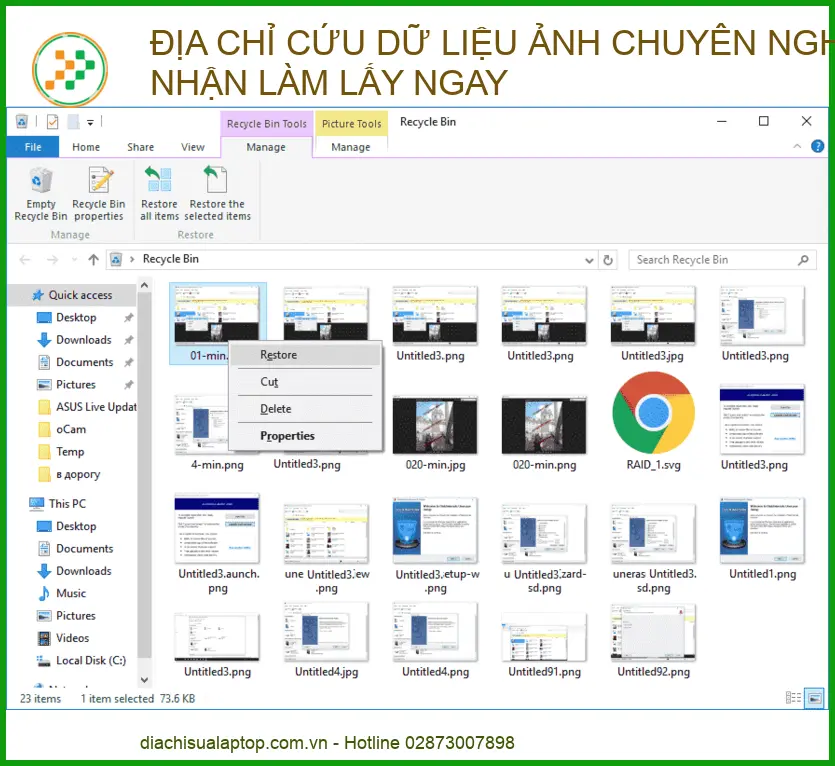This screenshot has height=766, width=835.
Task: Switch to large thumbnails view in status bar
Action: 814,698
